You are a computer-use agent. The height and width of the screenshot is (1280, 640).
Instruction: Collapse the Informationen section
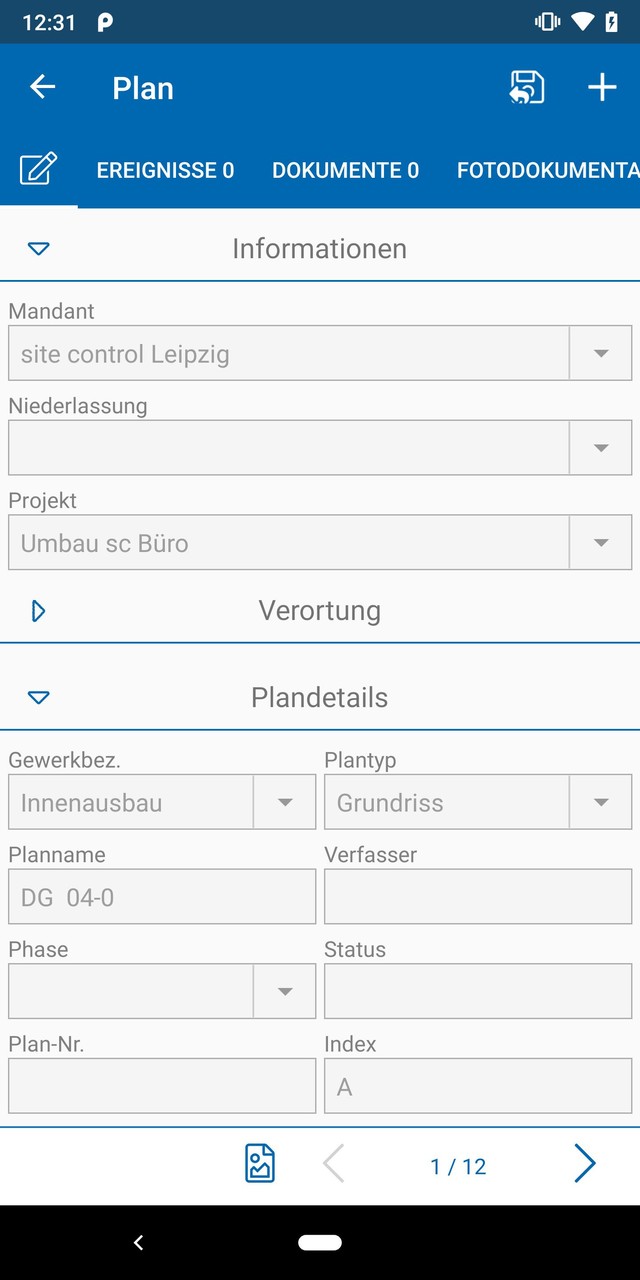[x=38, y=247]
